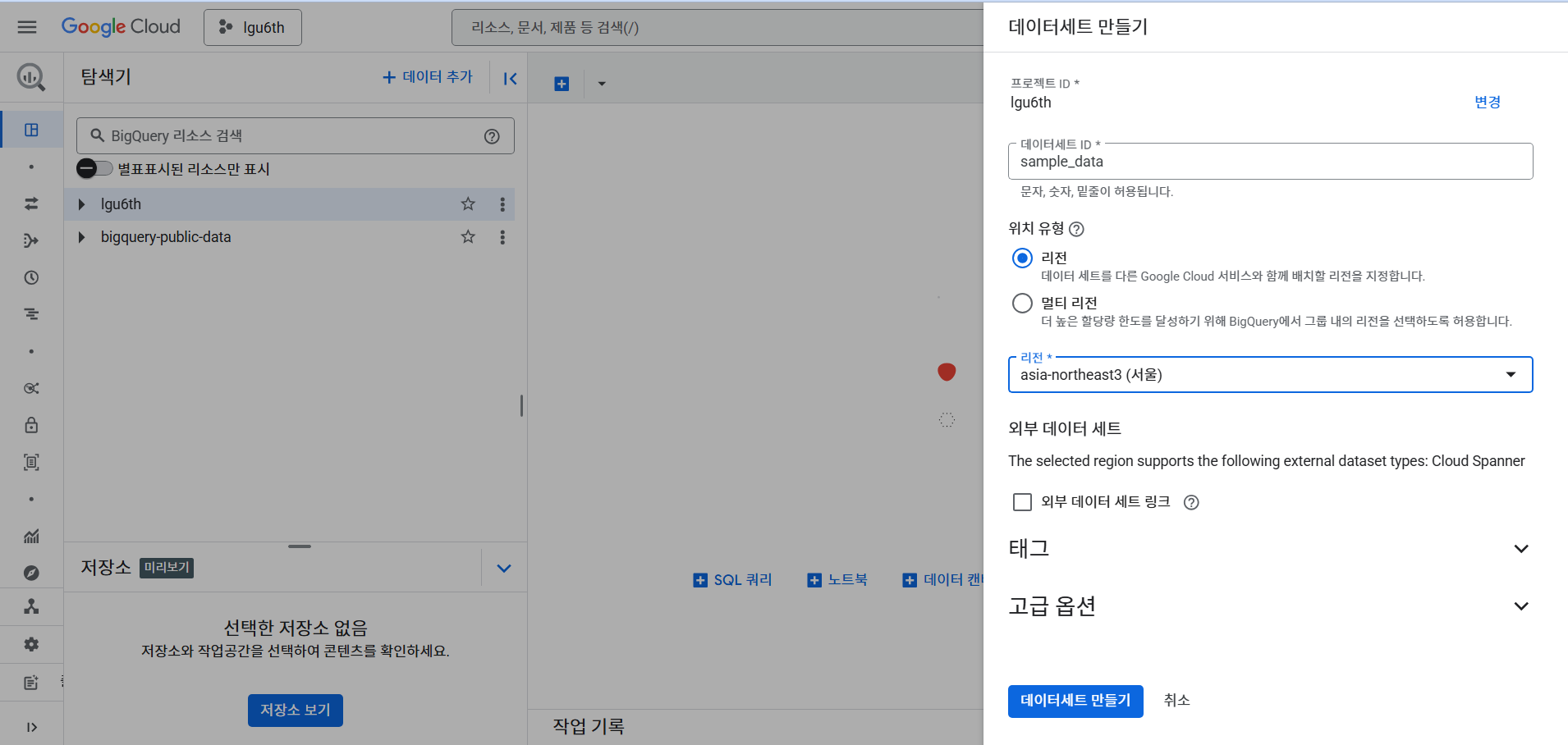
Task: Click the Notebook shortcut
Action: 837,580
